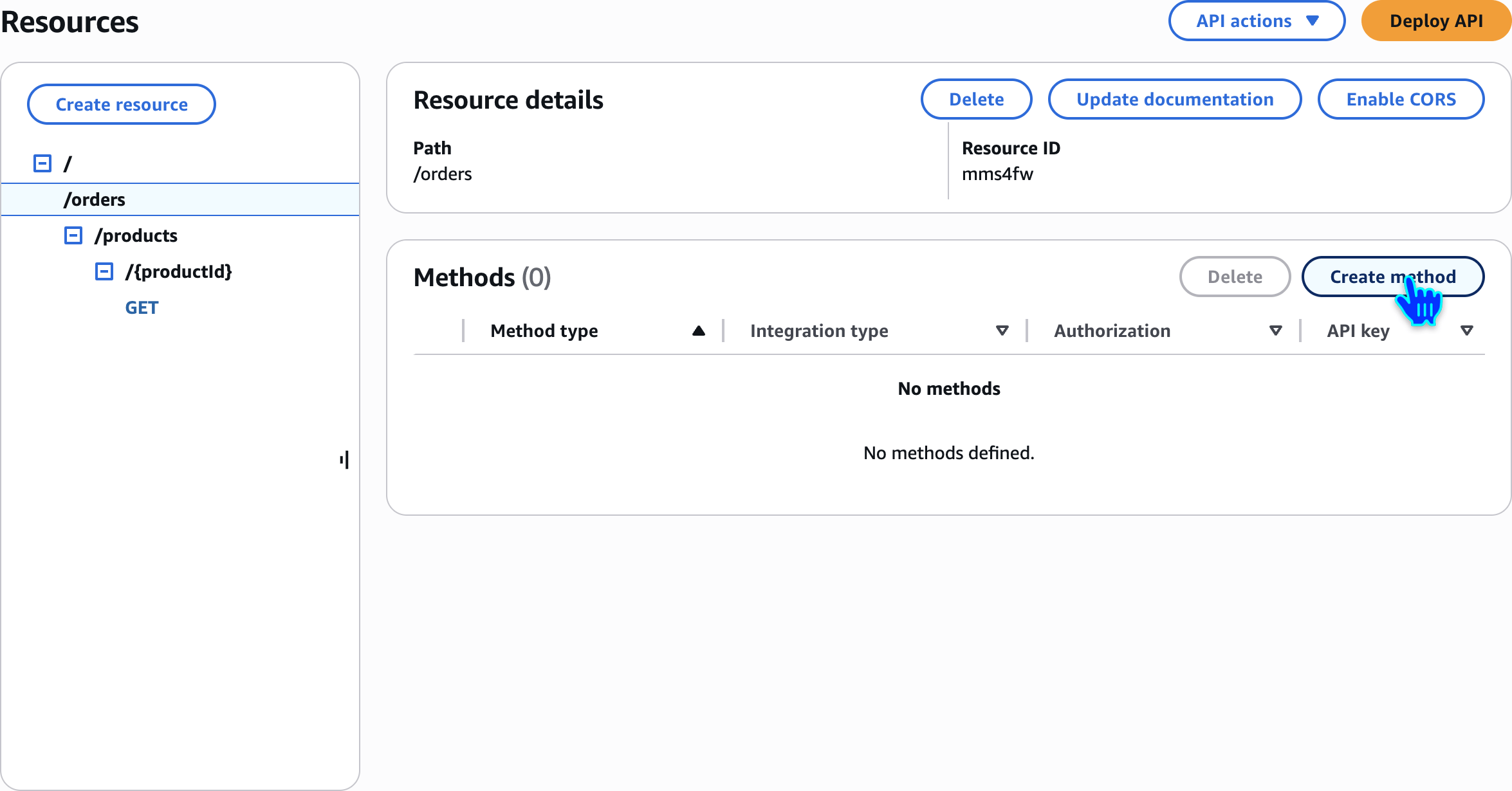Click the Method type column header
Viewport: 1512px width, 791px height.
(x=544, y=331)
